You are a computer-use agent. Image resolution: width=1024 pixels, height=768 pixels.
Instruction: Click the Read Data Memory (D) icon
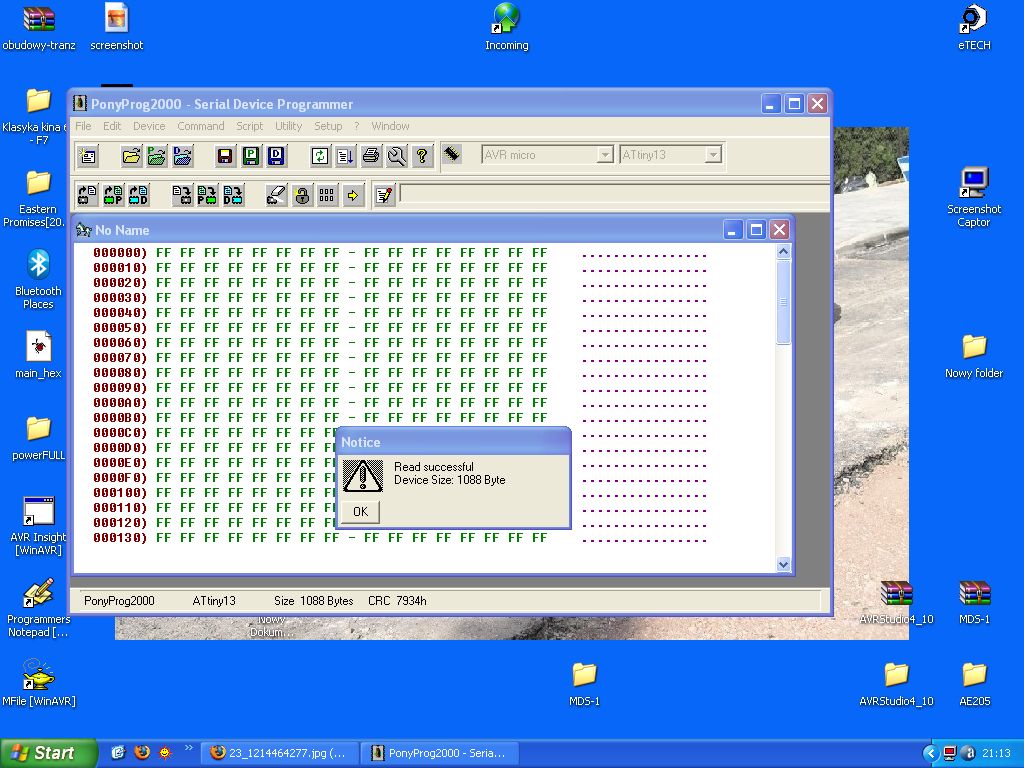coord(138,195)
